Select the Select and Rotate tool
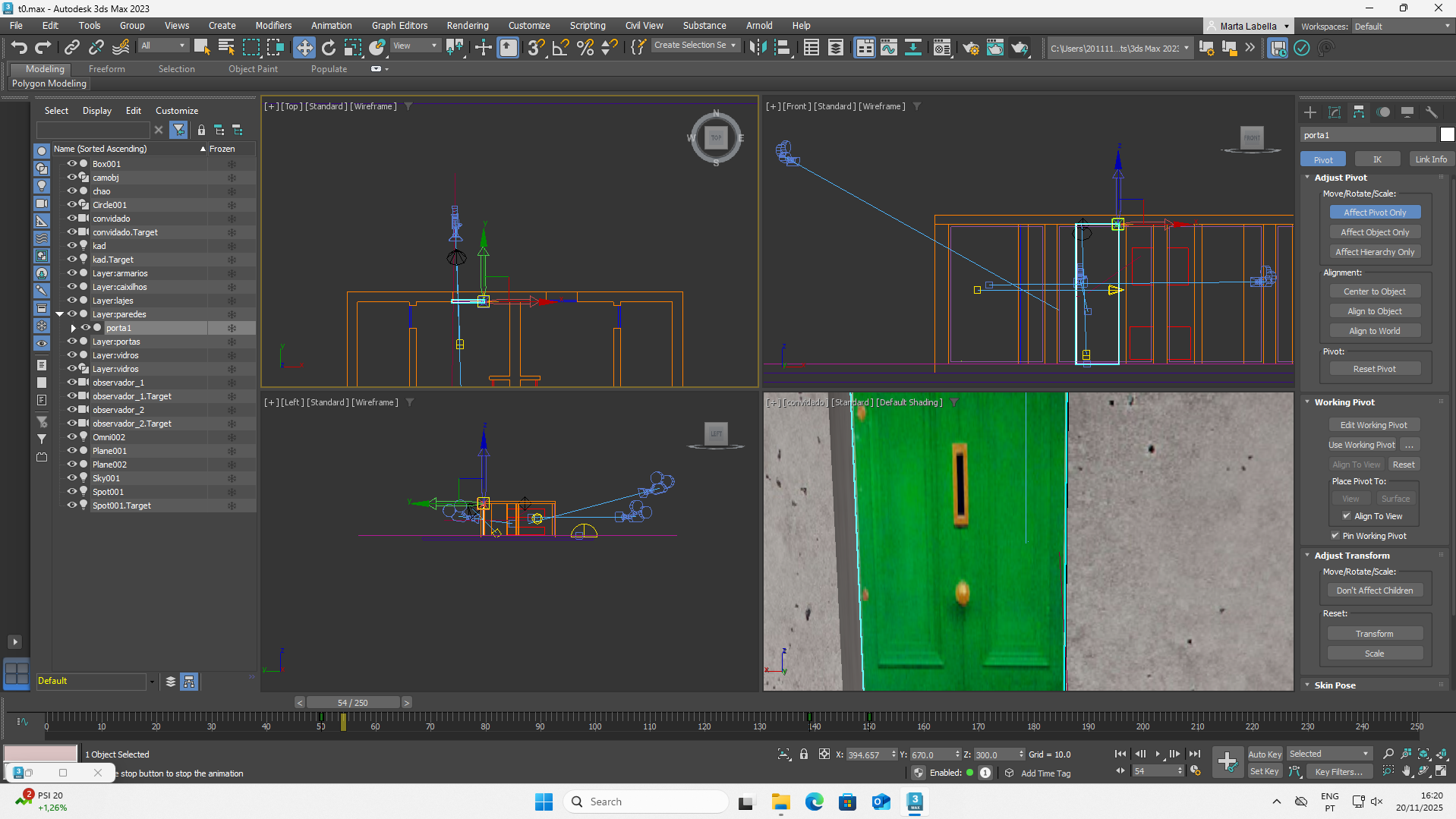 [x=328, y=48]
